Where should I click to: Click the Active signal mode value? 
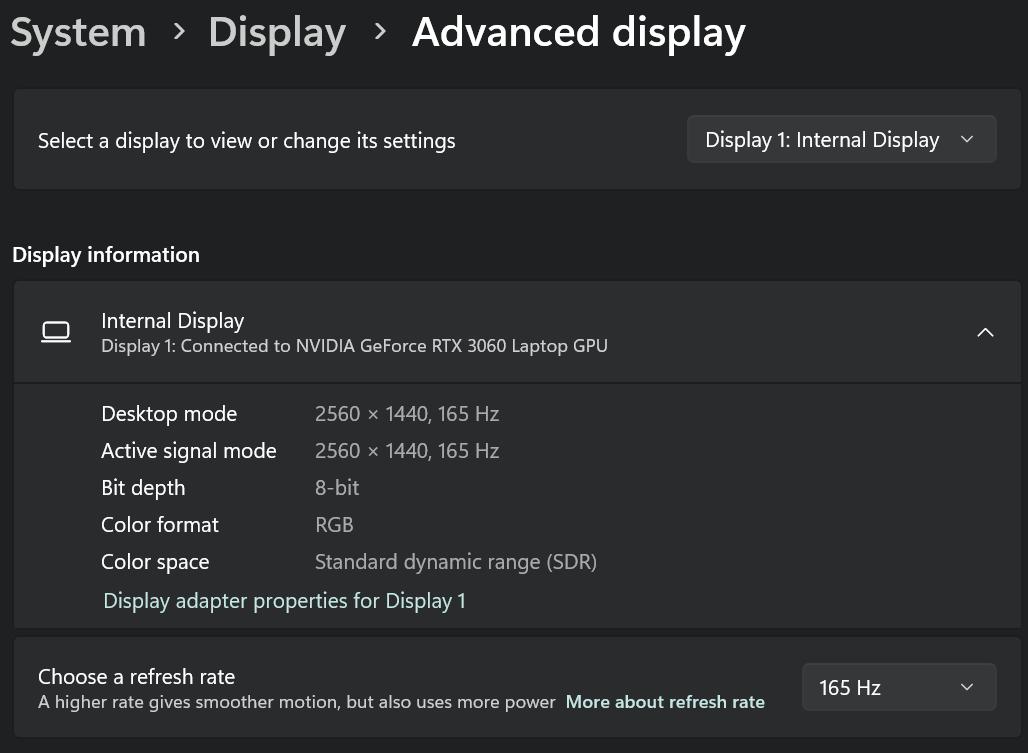(x=406, y=451)
